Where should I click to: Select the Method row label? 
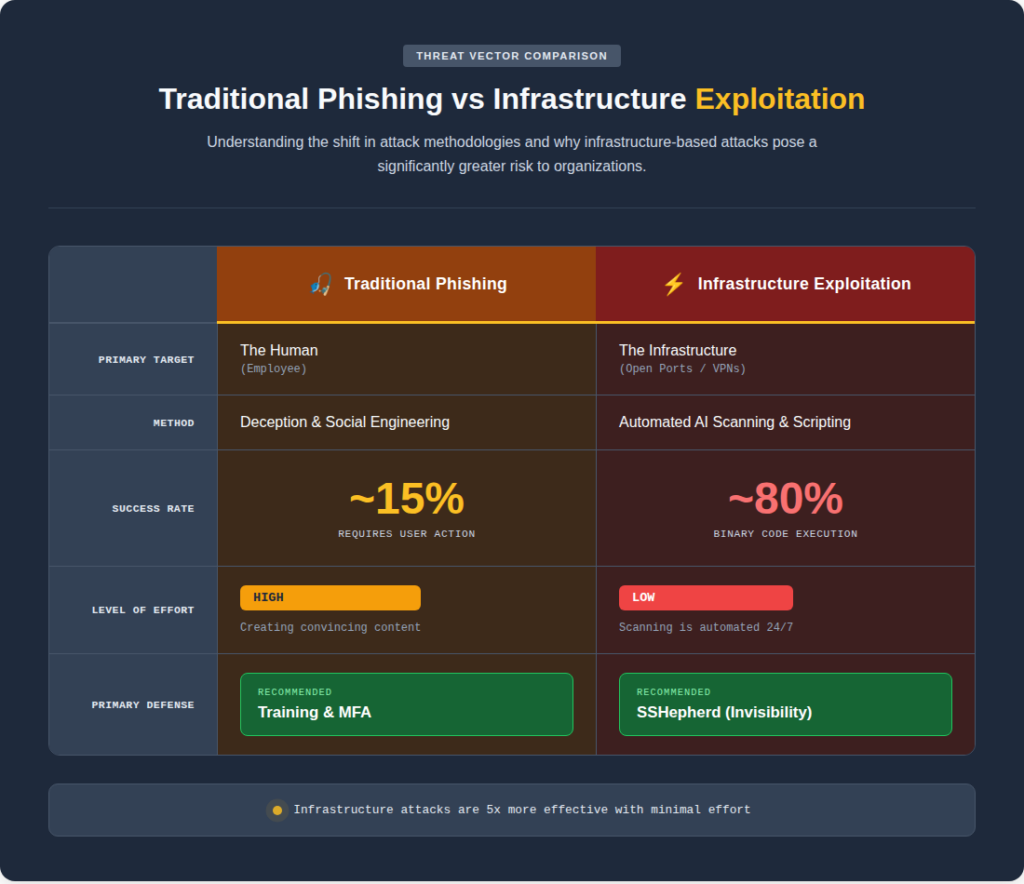(173, 423)
